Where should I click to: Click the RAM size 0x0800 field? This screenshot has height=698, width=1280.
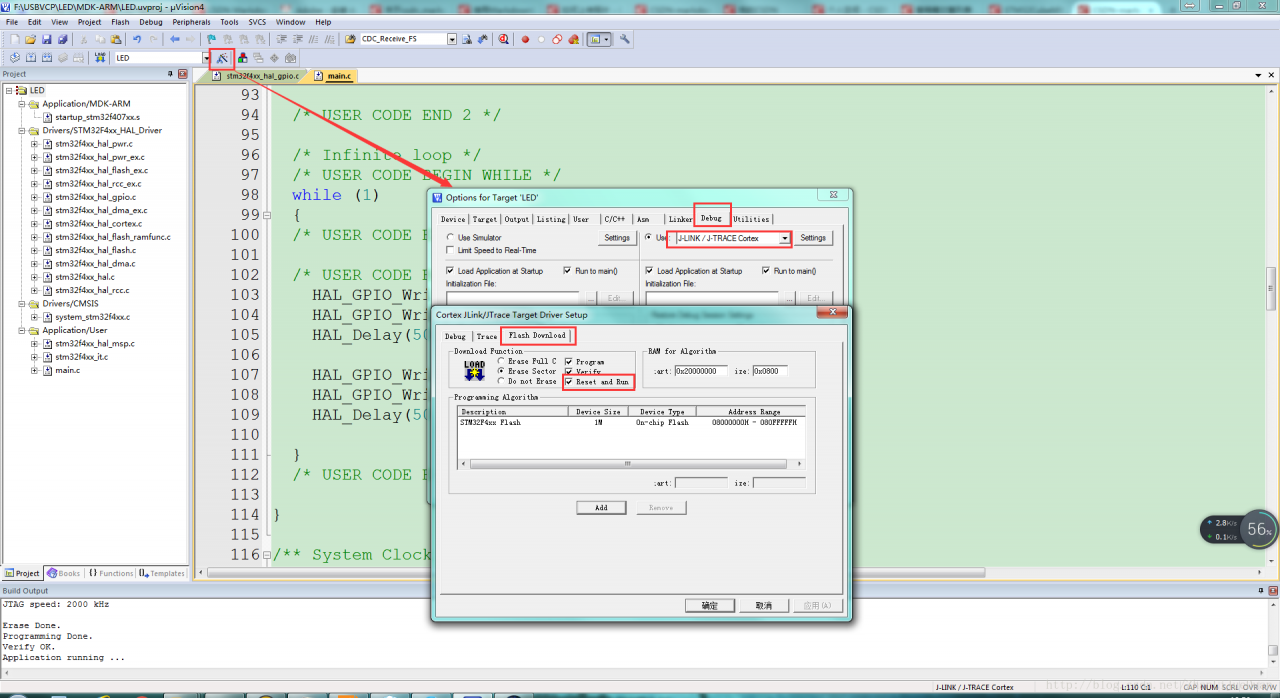pos(770,371)
